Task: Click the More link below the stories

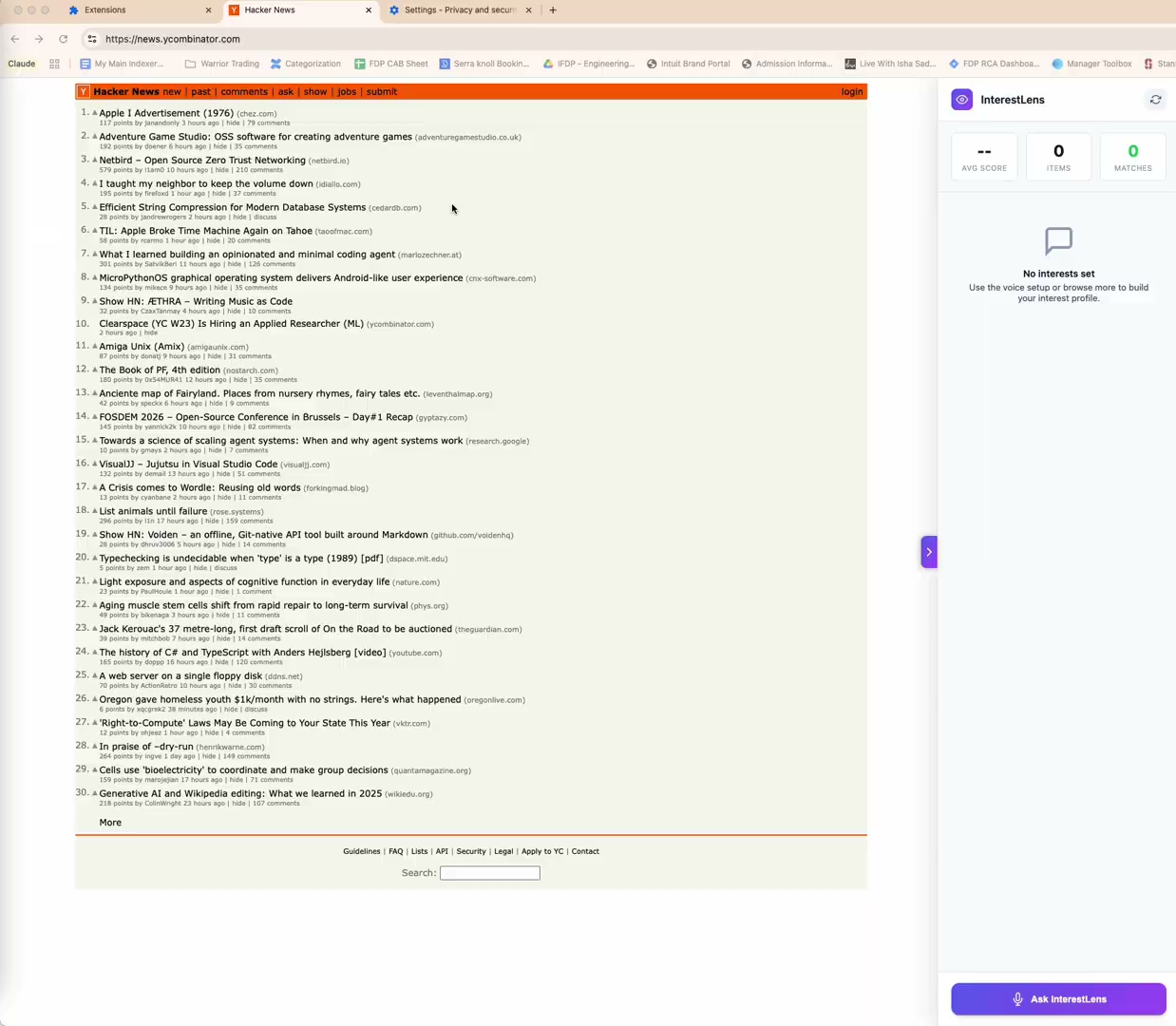Action: (x=110, y=823)
